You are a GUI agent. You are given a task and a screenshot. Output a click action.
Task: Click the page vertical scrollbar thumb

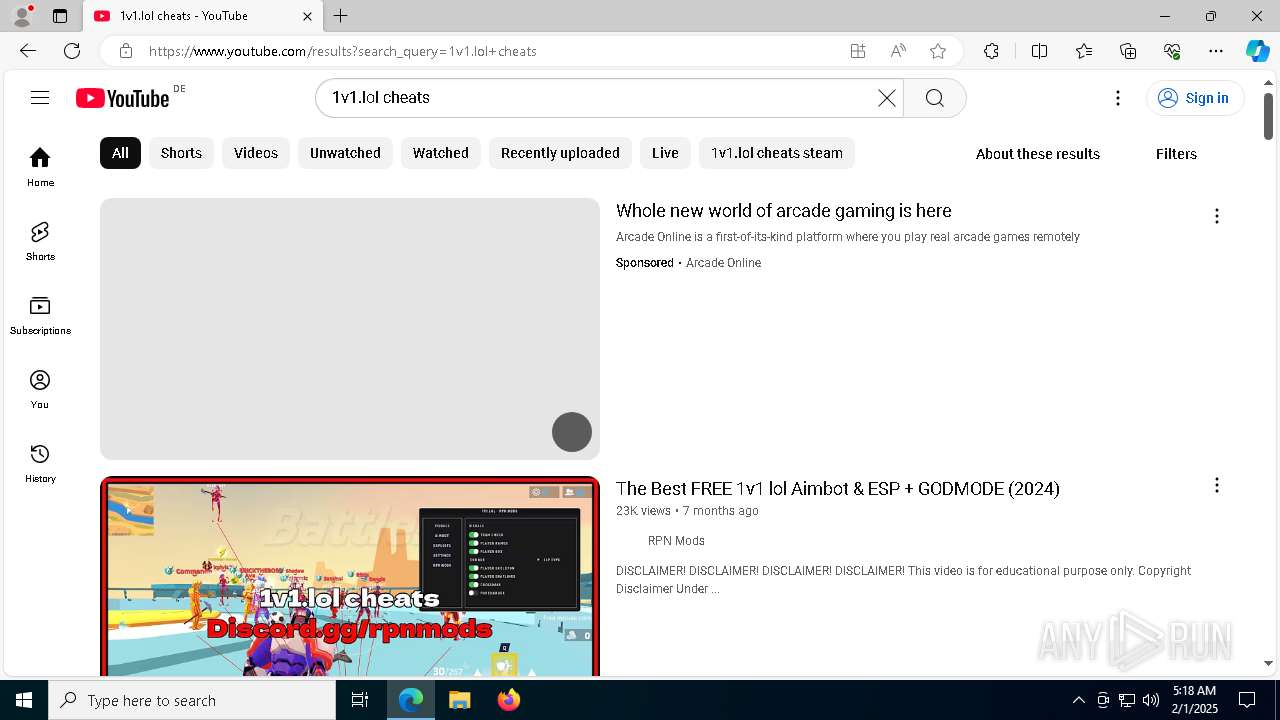[1268, 116]
